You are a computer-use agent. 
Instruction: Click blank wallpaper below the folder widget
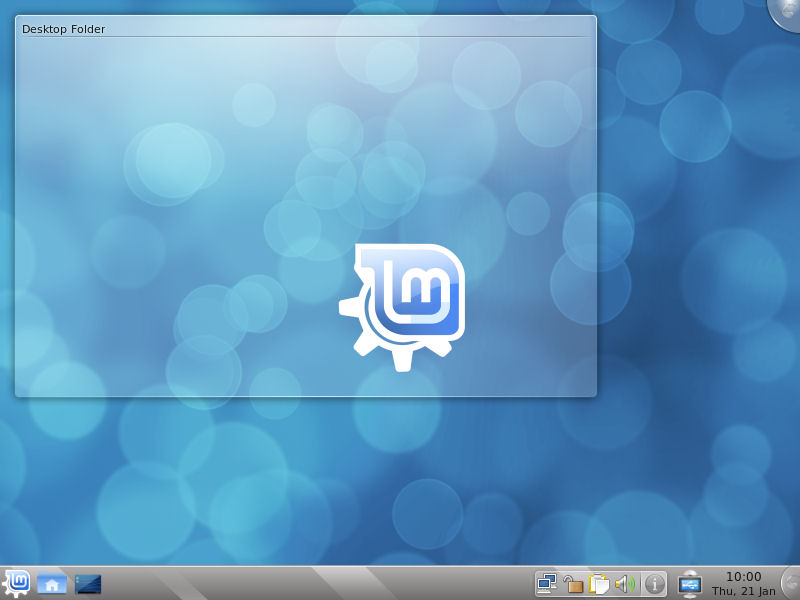point(300,480)
